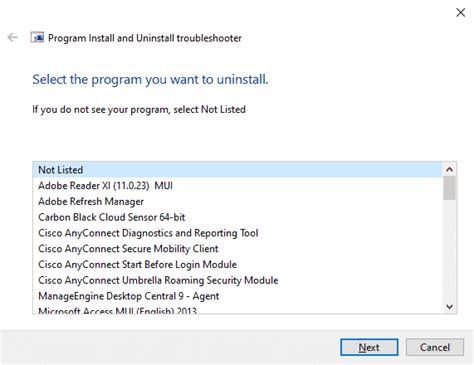The height and width of the screenshot is (365, 474).
Task: Choose Adobe Refresh Manager from list
Action: point(237,201)
